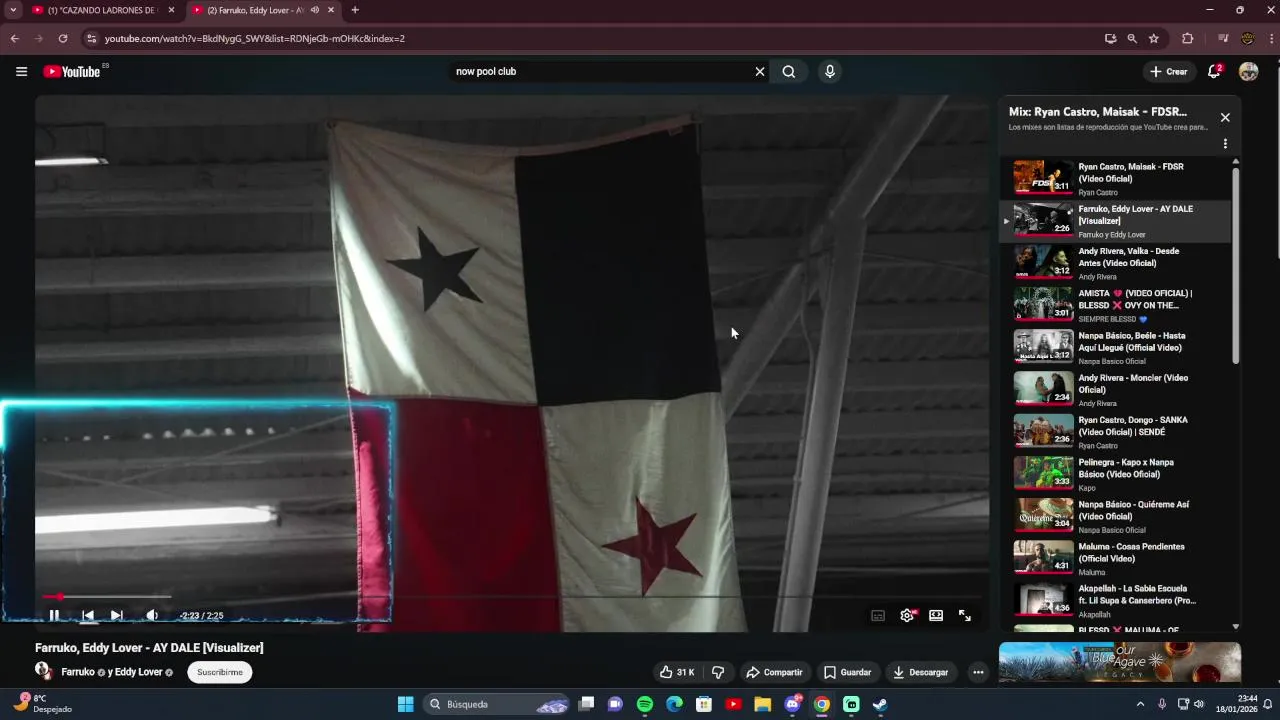Open the YouTube hamburger guide menu
Screen dimensions: 1280x720
[x=21, y=71]
